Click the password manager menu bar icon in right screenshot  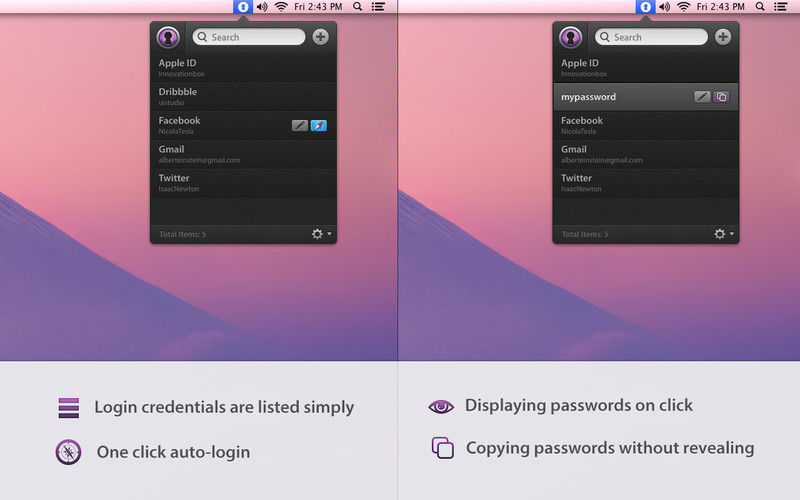(x=645, y=7)
